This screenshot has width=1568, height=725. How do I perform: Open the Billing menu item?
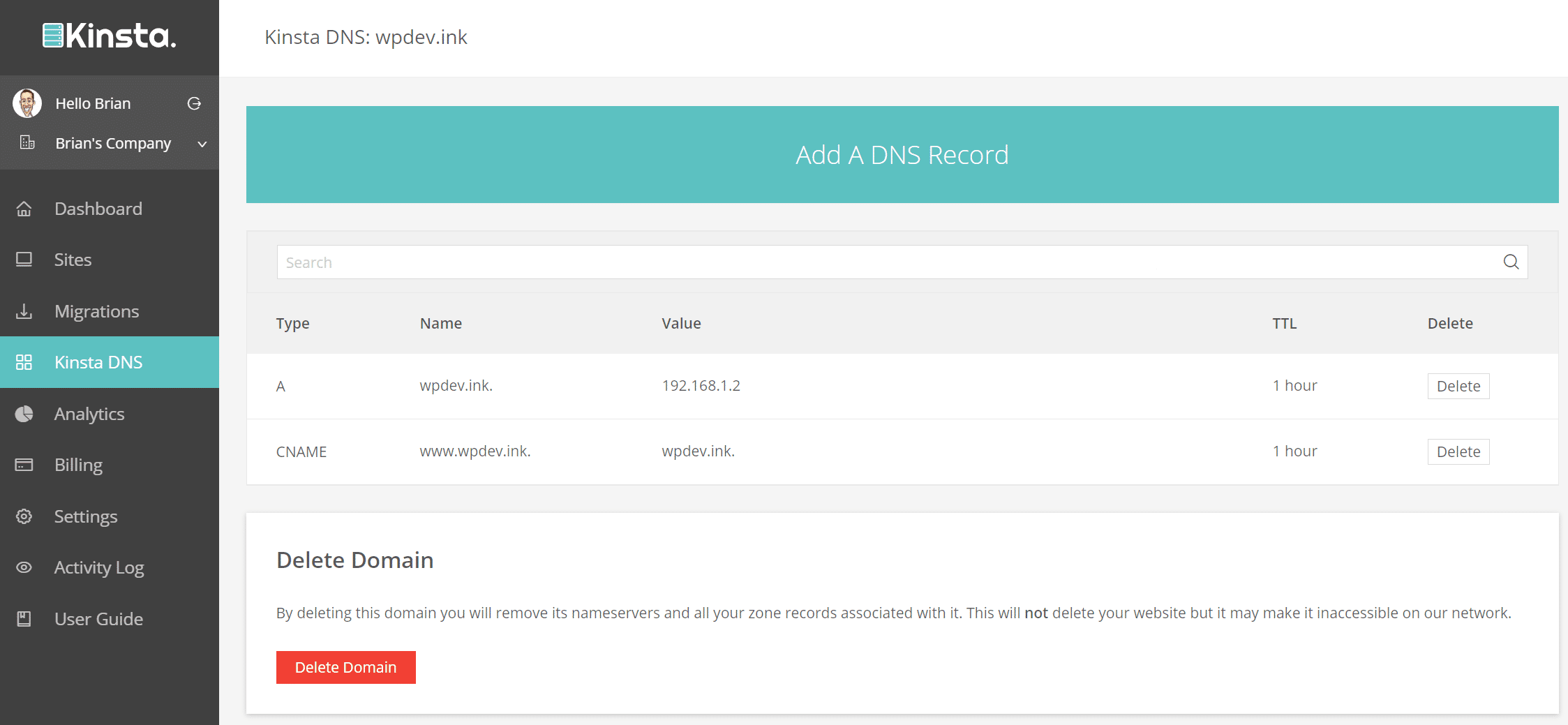110,465
